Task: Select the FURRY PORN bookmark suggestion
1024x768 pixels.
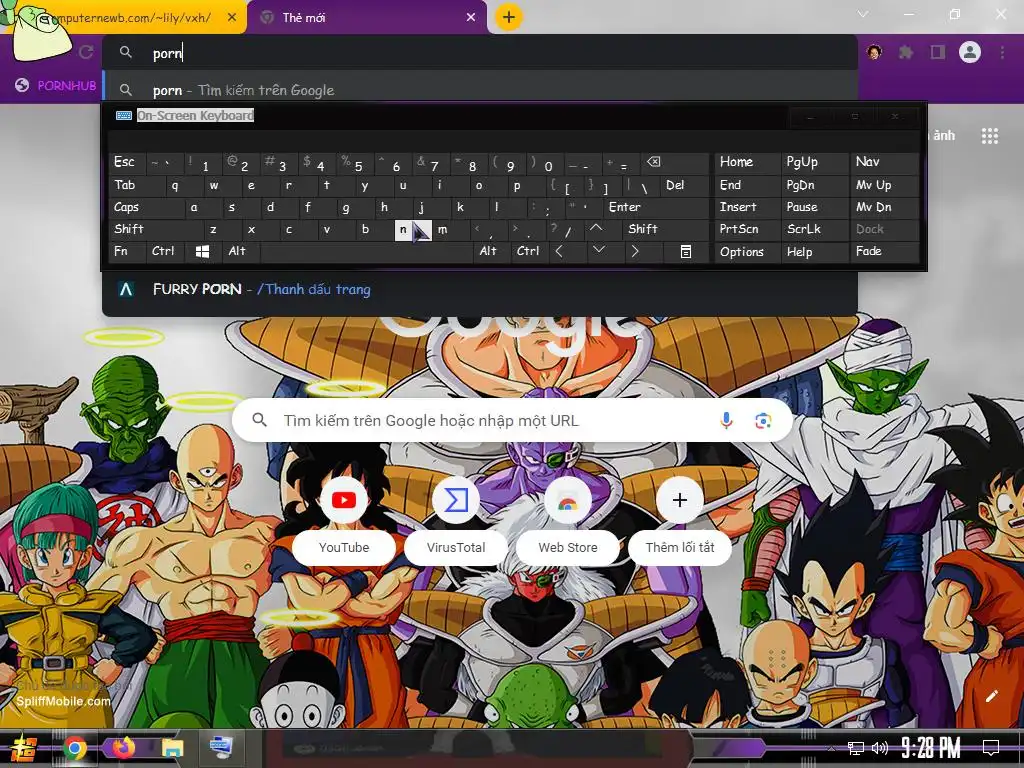Action: pyautogui.click(x=480, y=289)
